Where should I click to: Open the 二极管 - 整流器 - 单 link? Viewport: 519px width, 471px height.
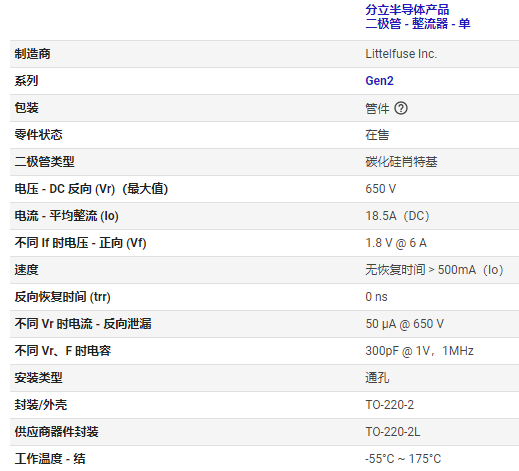point(418,24)
